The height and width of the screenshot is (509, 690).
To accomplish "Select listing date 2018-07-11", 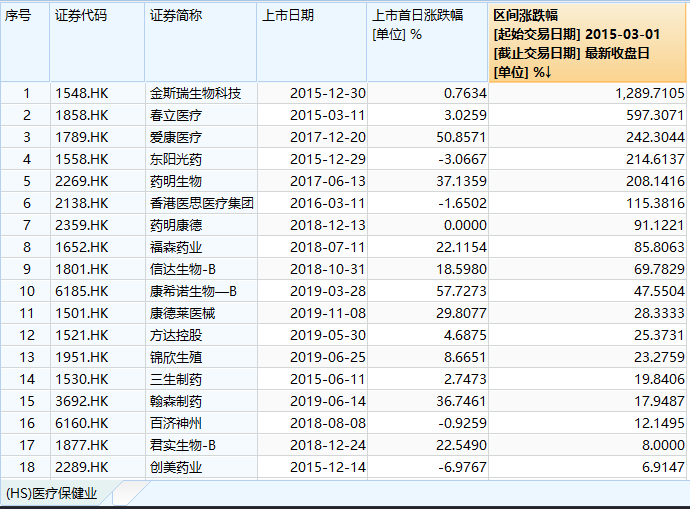I will 328,247.
